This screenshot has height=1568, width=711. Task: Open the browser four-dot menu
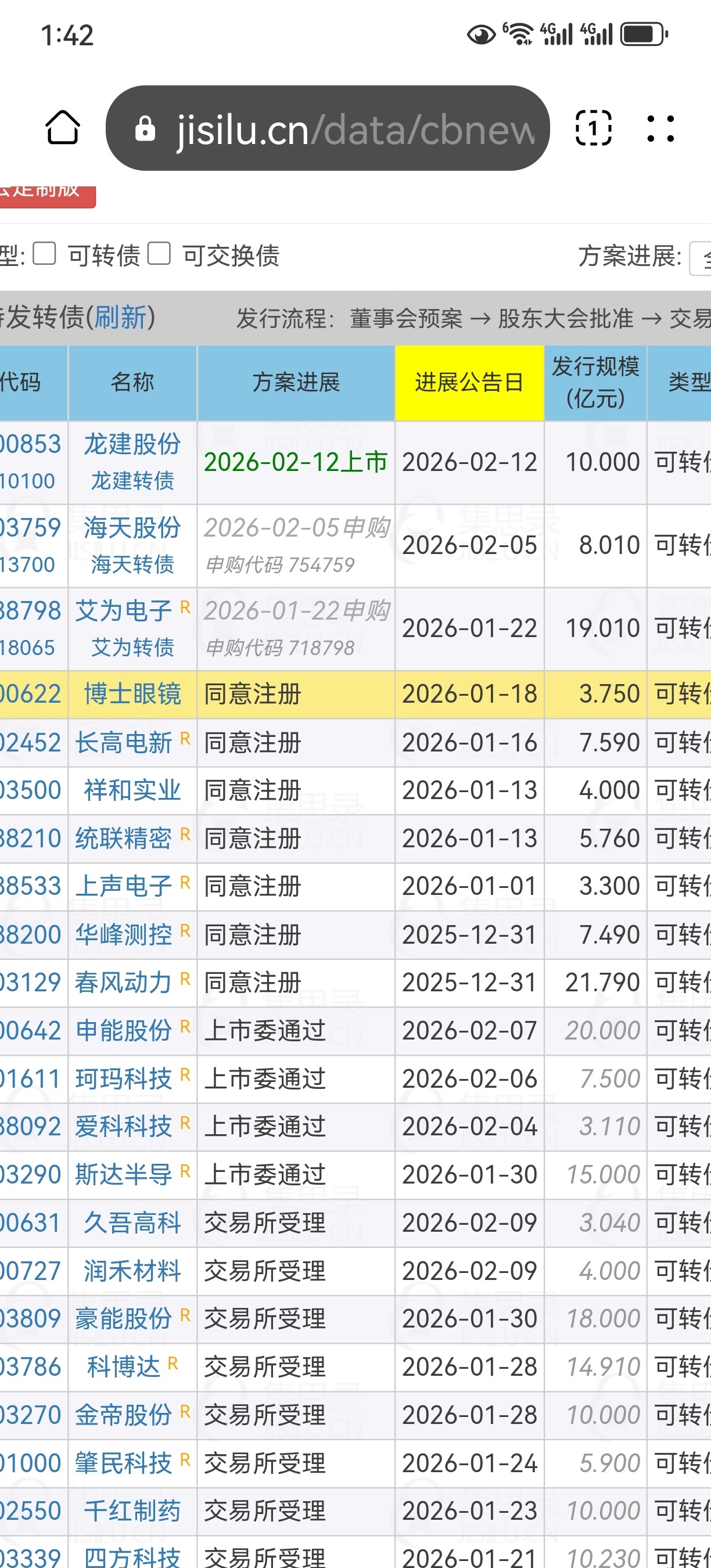tap(660, 128)
